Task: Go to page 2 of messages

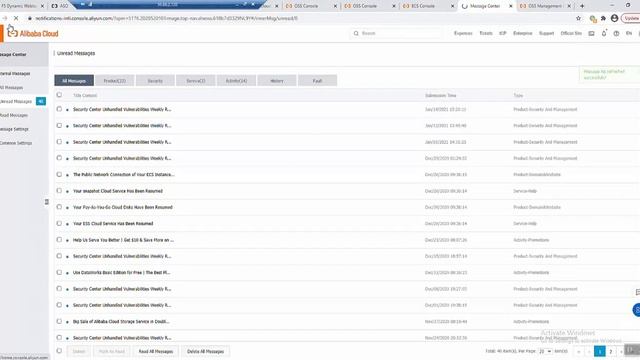Action: pos(611,351)
